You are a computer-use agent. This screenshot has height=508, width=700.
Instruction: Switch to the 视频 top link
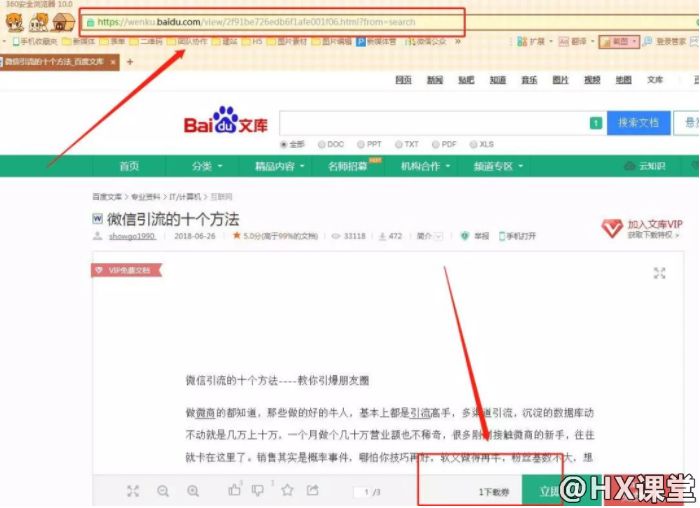click(592, 79)
